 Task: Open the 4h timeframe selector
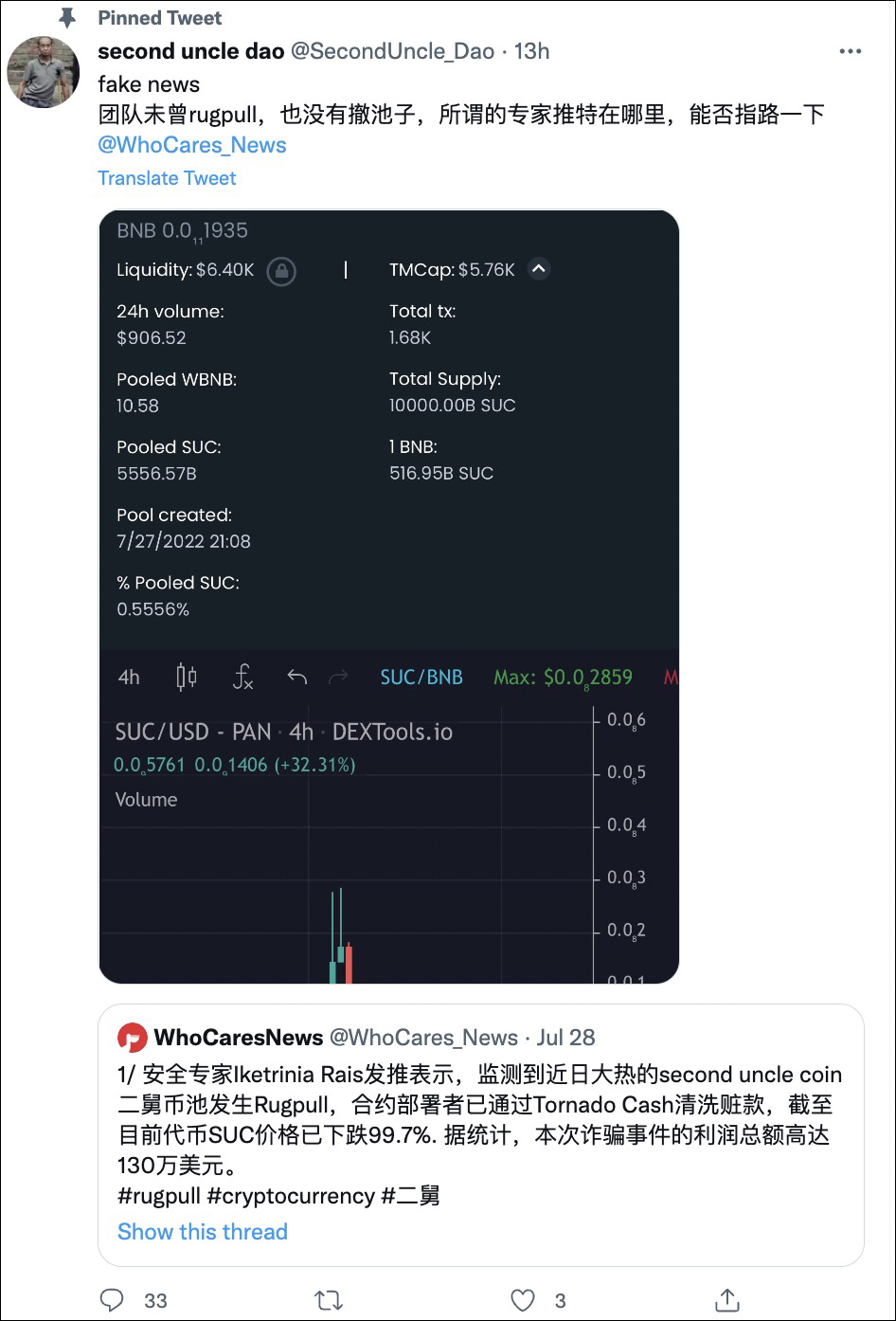[129, 677]
